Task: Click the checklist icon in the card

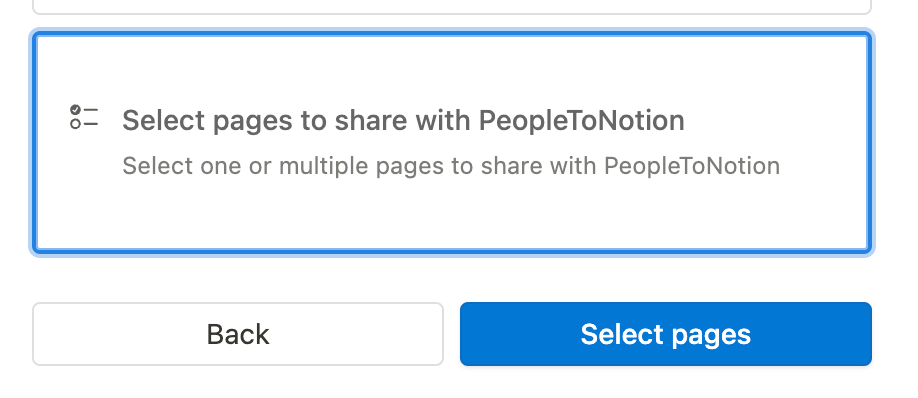Action: click(x=84, y=117)
